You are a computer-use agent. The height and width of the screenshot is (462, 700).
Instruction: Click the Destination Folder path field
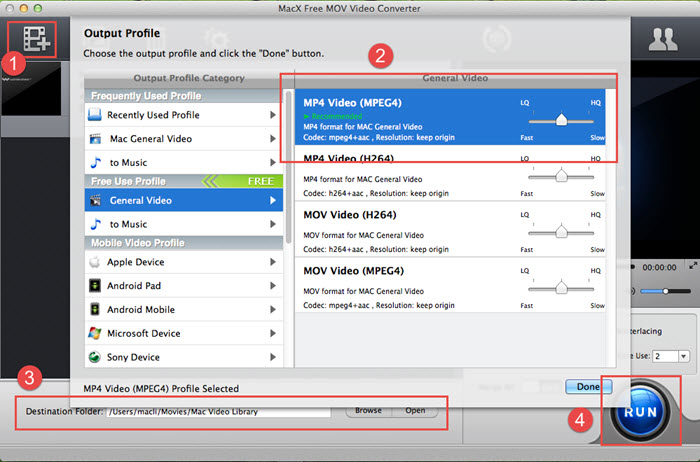point(219,412)
